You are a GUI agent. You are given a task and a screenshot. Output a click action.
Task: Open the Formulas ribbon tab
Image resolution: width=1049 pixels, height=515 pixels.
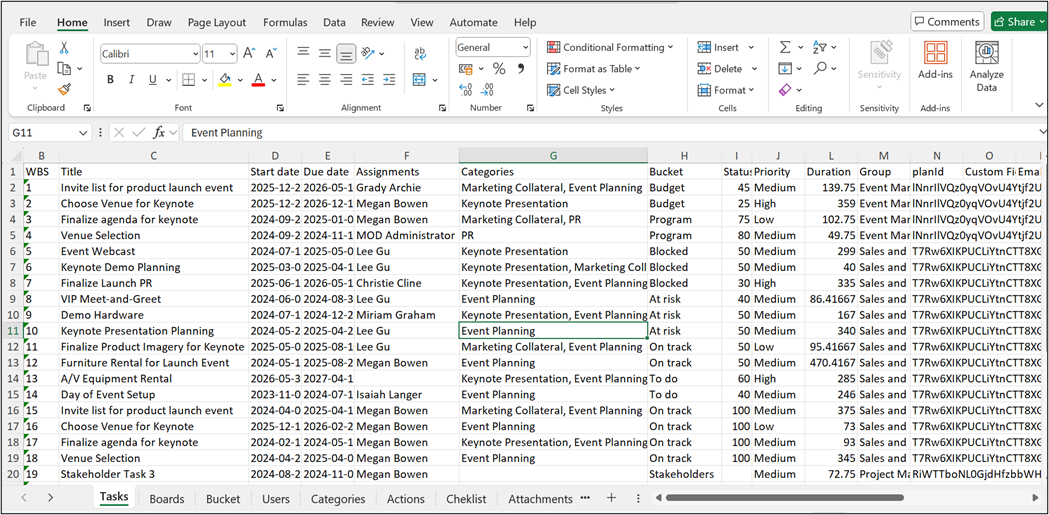tap(285, 22)
